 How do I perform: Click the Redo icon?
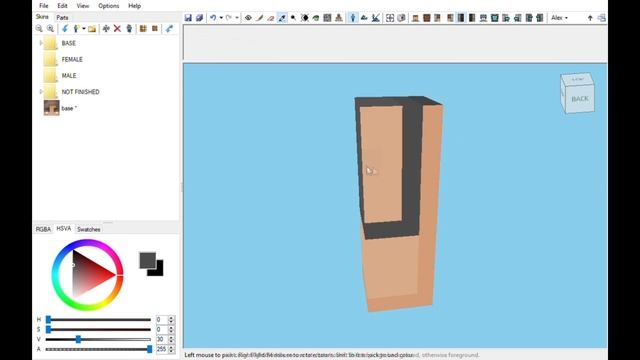click(229, 18)
